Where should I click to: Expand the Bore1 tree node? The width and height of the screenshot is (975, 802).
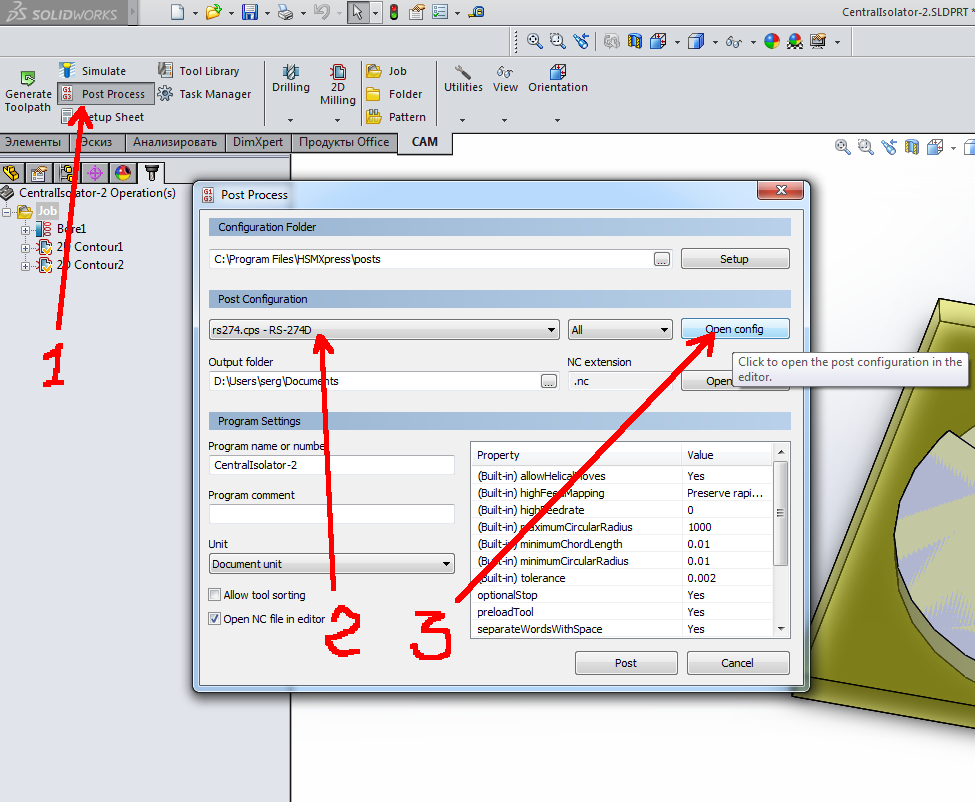(25, 230)
